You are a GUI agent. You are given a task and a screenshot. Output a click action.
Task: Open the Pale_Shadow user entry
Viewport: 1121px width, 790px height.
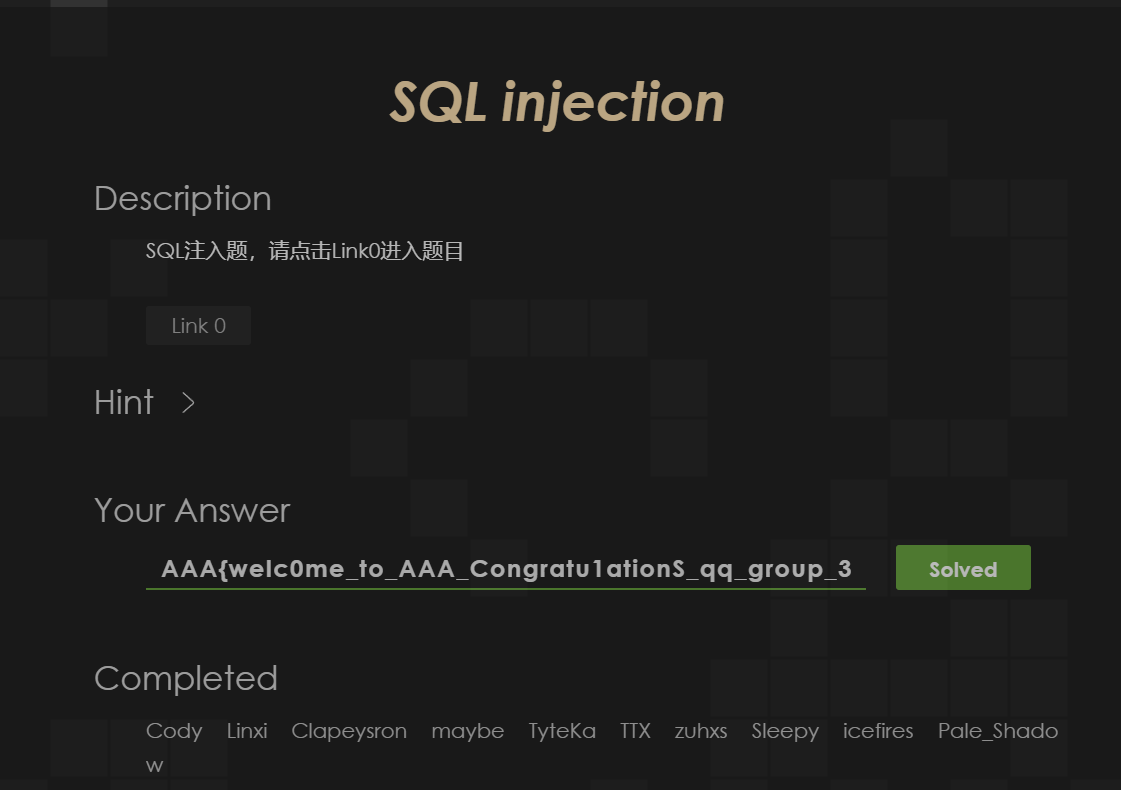(997, 731)
